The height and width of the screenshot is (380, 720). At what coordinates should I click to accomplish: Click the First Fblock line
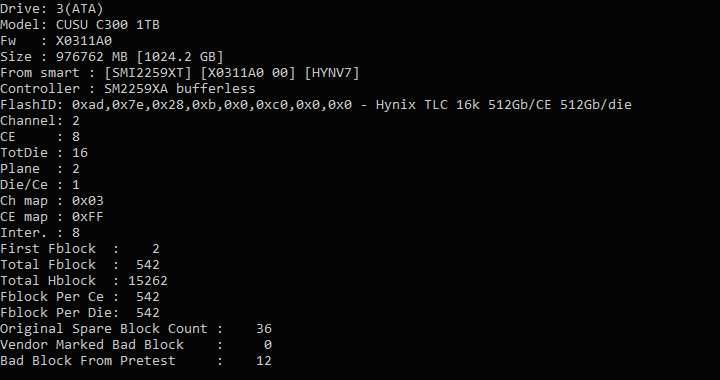coord(80,249)
